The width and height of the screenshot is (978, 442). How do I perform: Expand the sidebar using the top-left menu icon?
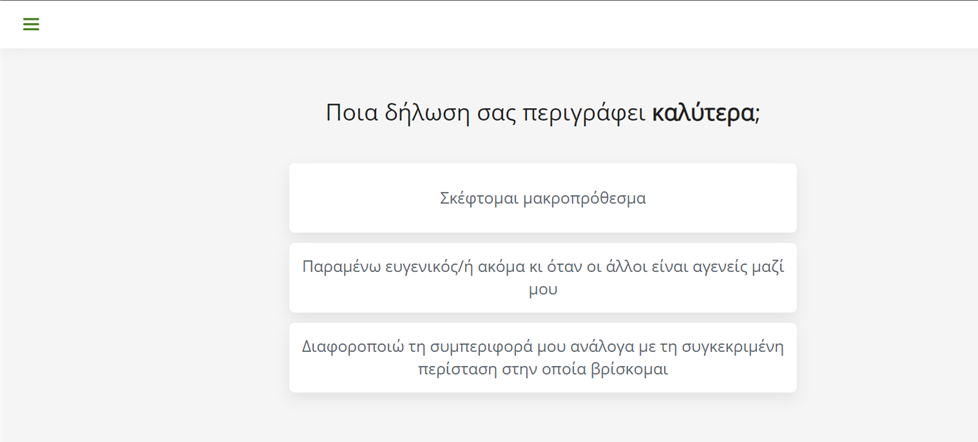(x=31, y=24)
